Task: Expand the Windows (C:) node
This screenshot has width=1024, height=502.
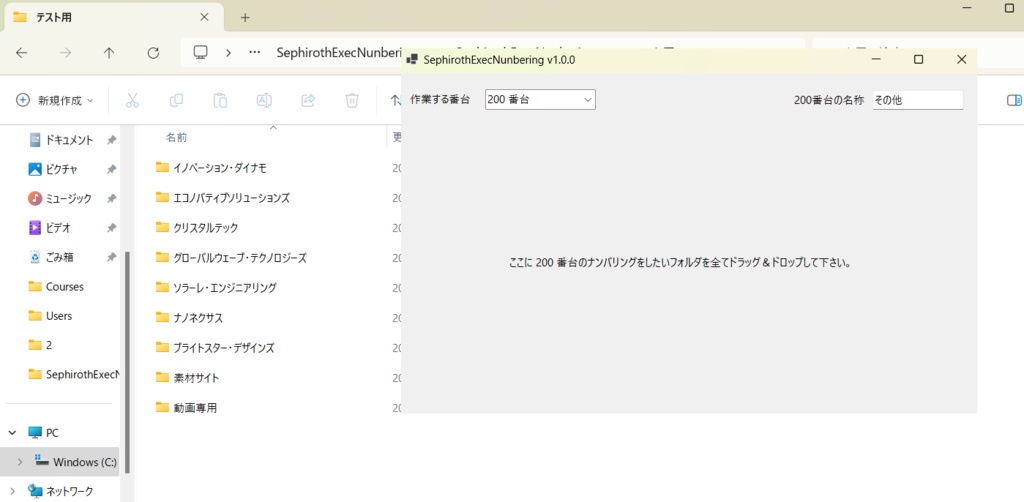Action: pos(20,462)
